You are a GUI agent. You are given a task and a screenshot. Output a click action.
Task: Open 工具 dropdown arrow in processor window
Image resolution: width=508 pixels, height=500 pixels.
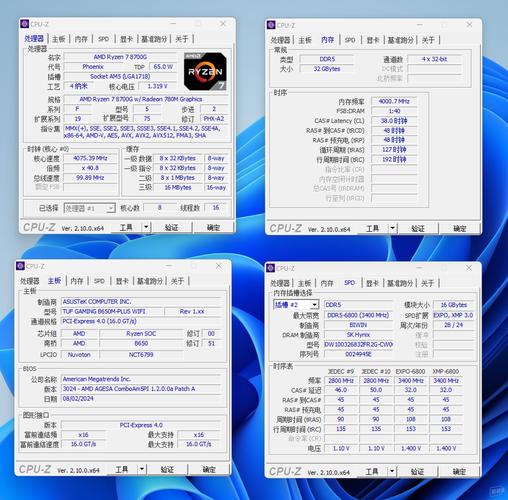(146, 227)
